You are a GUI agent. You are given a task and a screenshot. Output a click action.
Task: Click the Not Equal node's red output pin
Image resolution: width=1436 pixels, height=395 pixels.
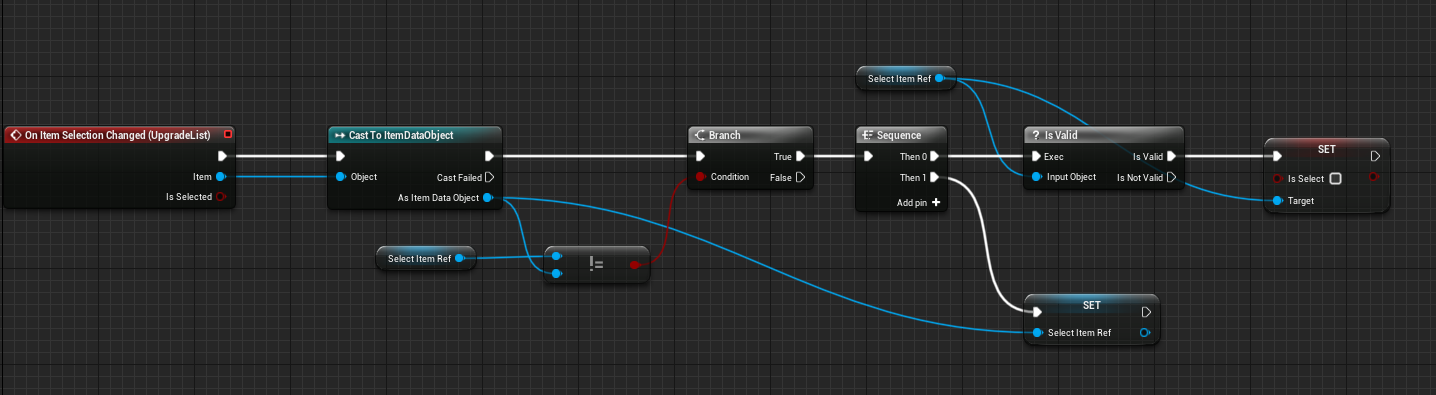pyautogui.click(x=635, y=265)
